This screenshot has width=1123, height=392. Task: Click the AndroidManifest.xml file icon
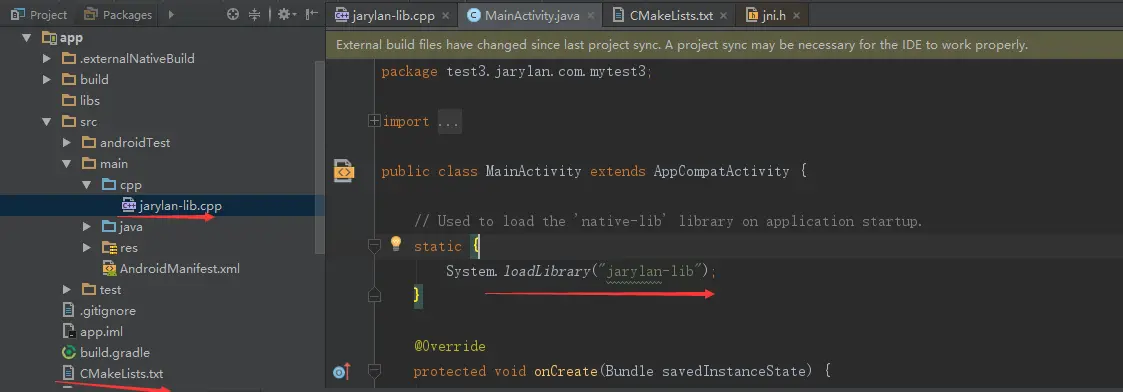[x=110, y=269]
